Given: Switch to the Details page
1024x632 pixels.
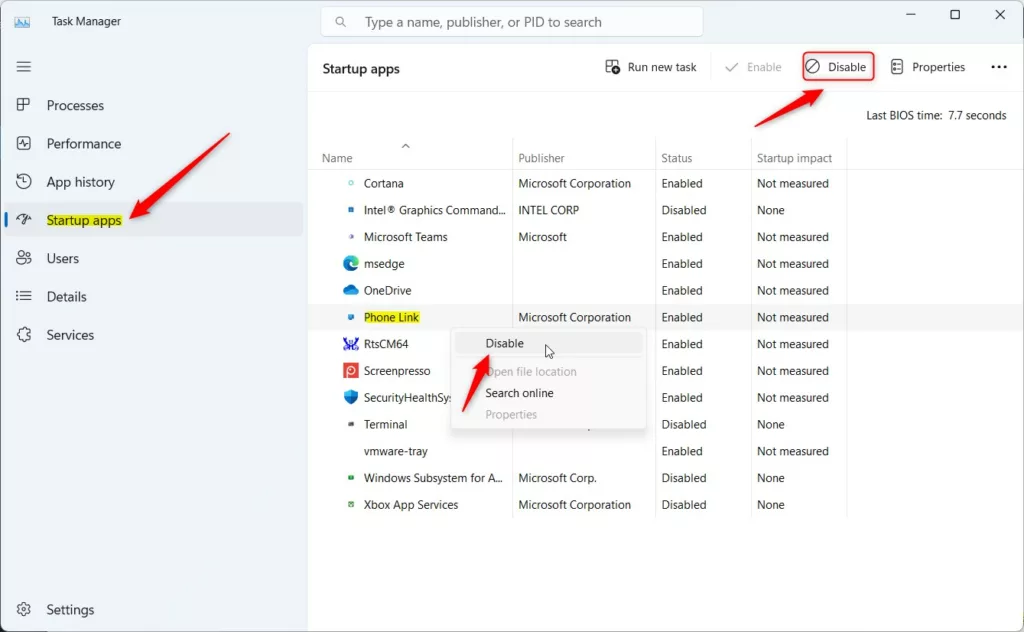Looking at the screenshot, I should [x=154, y=296].
